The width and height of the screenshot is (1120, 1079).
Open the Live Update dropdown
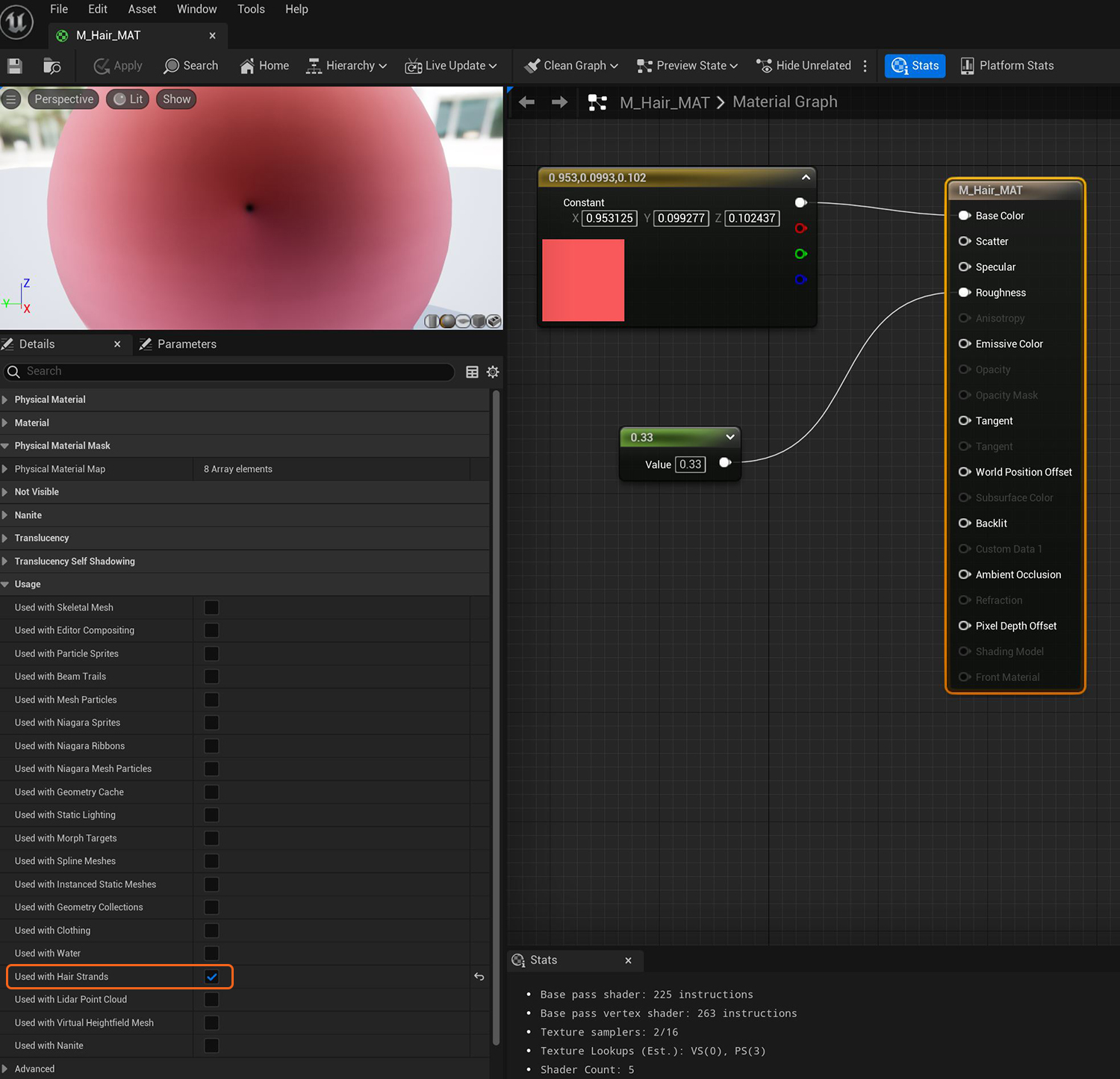pos(451,66)
